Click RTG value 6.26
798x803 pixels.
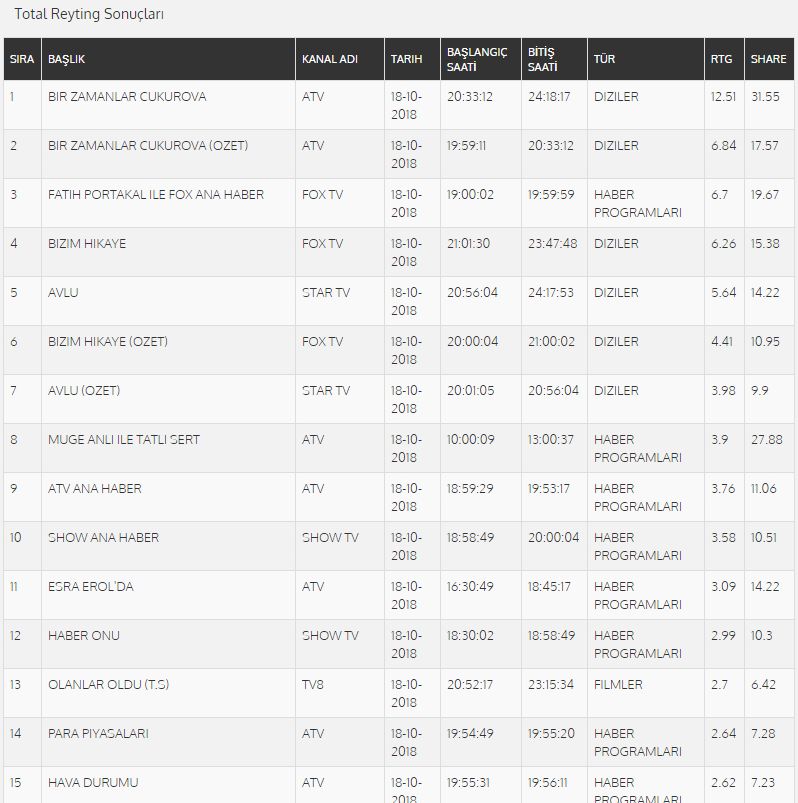(724, 243)
